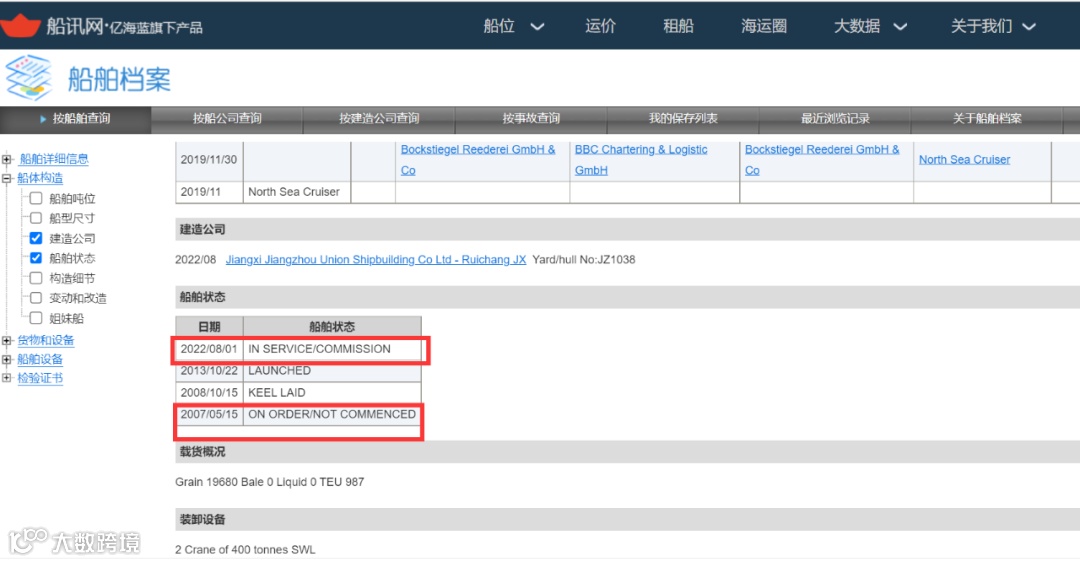Click the Grain 19680 Bale 0 cargo text
The image size is (1080, 562).
coord(269,482)
